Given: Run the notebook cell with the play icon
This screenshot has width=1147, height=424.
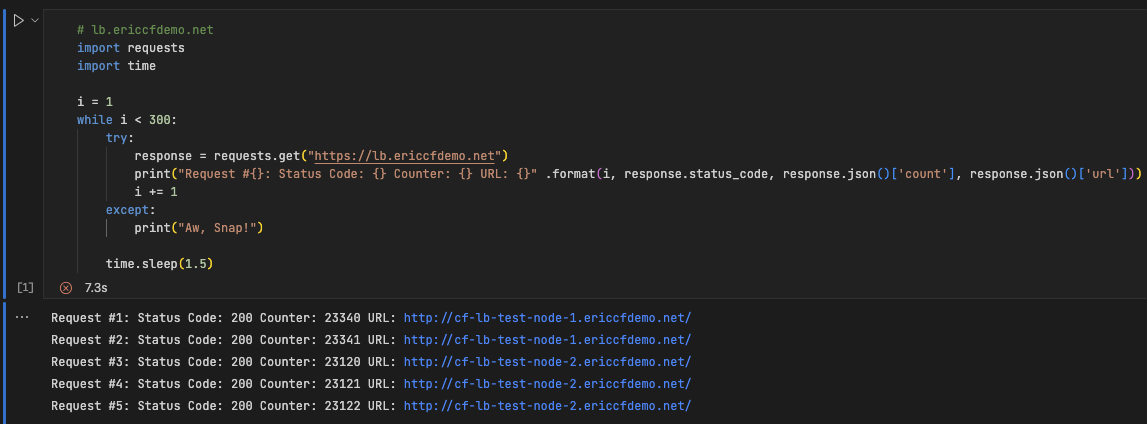Looking at the screenshot, I should [x=19, y=20].
